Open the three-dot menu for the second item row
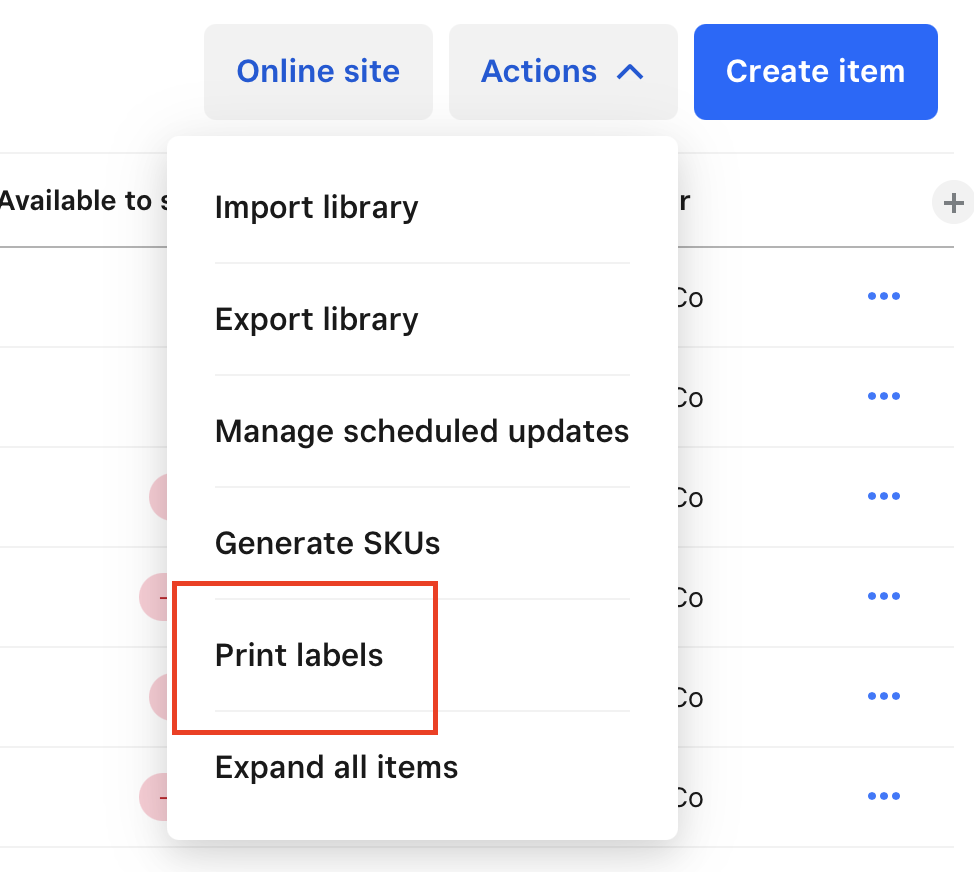974x872 pixels. (884, 397)
